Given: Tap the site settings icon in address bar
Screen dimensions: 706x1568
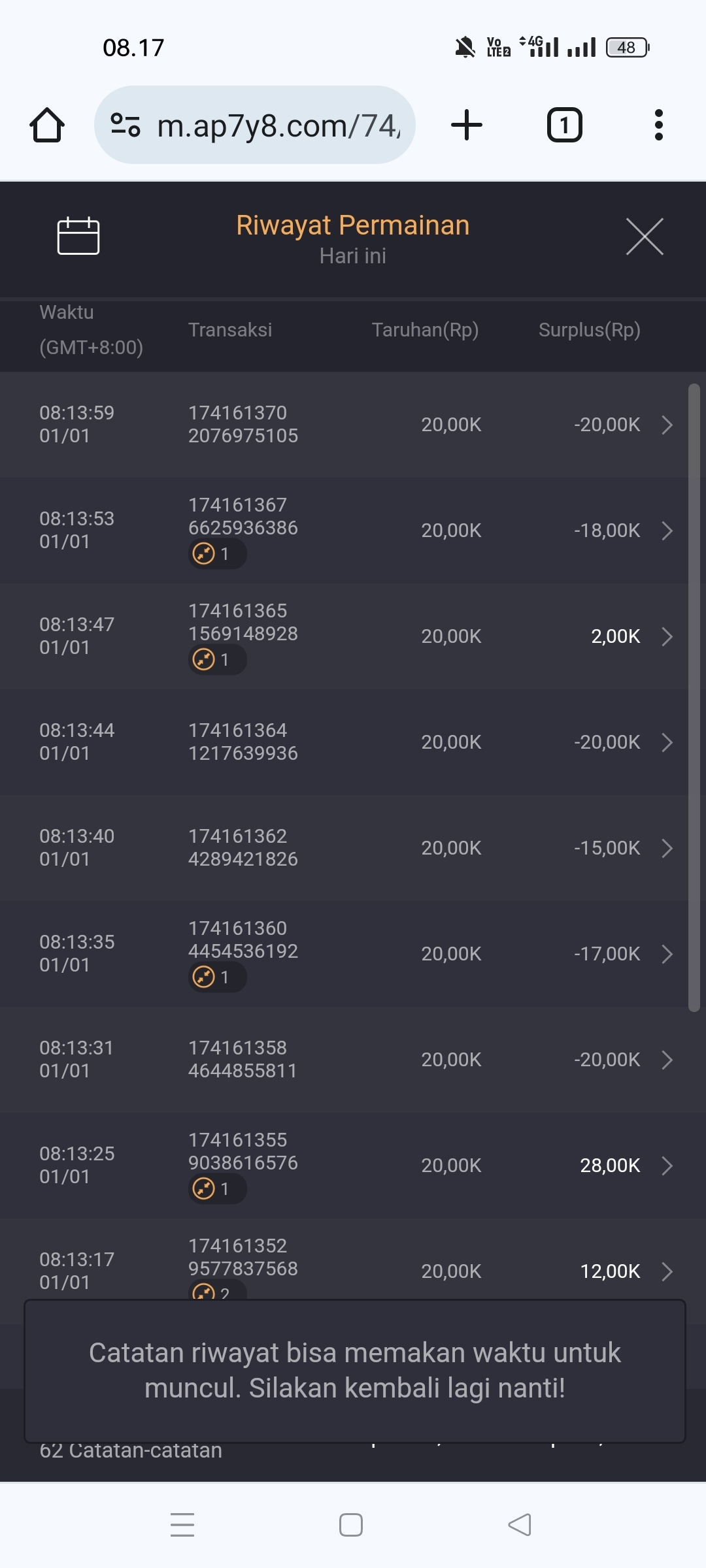Looking at the screenshot, I should coord(126,125).
